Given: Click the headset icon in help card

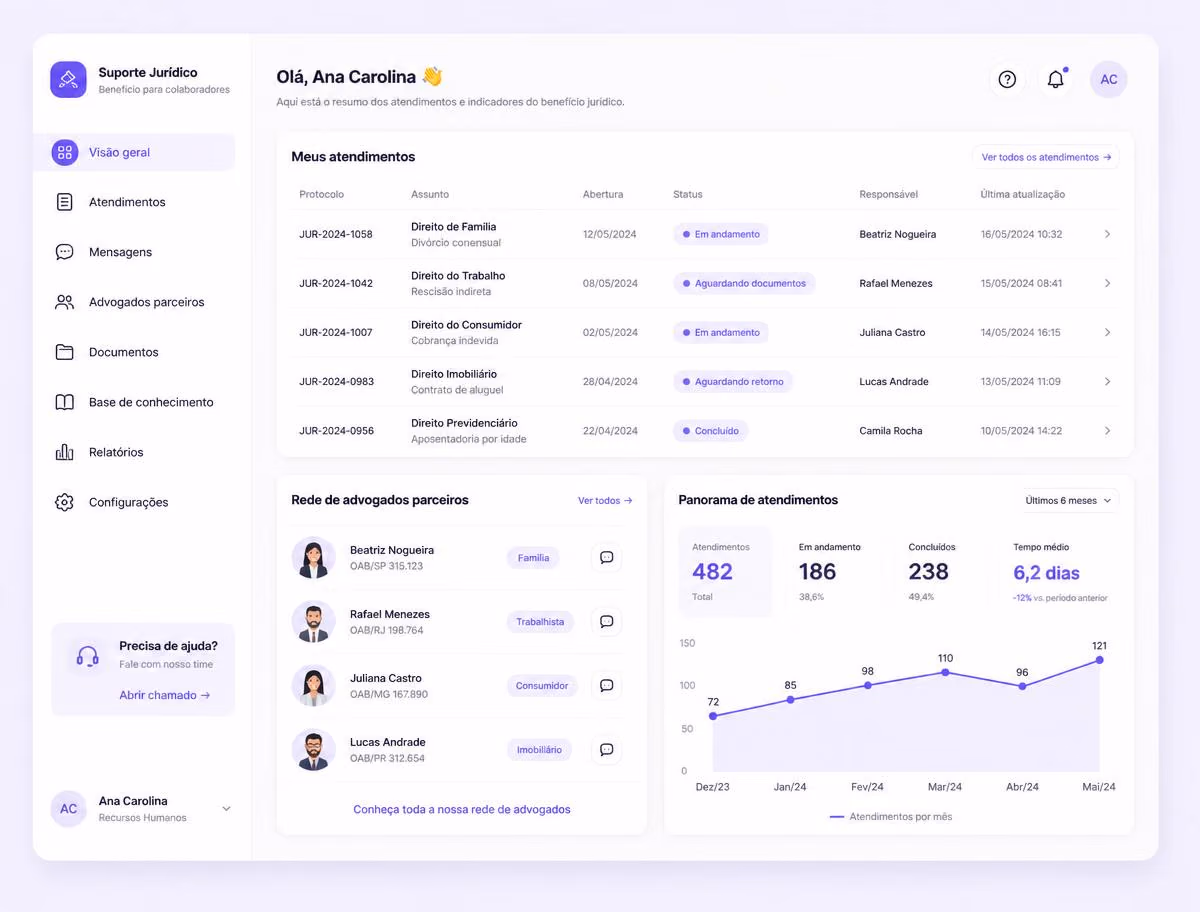Looking at the screenshot, I should click(88, 656).
